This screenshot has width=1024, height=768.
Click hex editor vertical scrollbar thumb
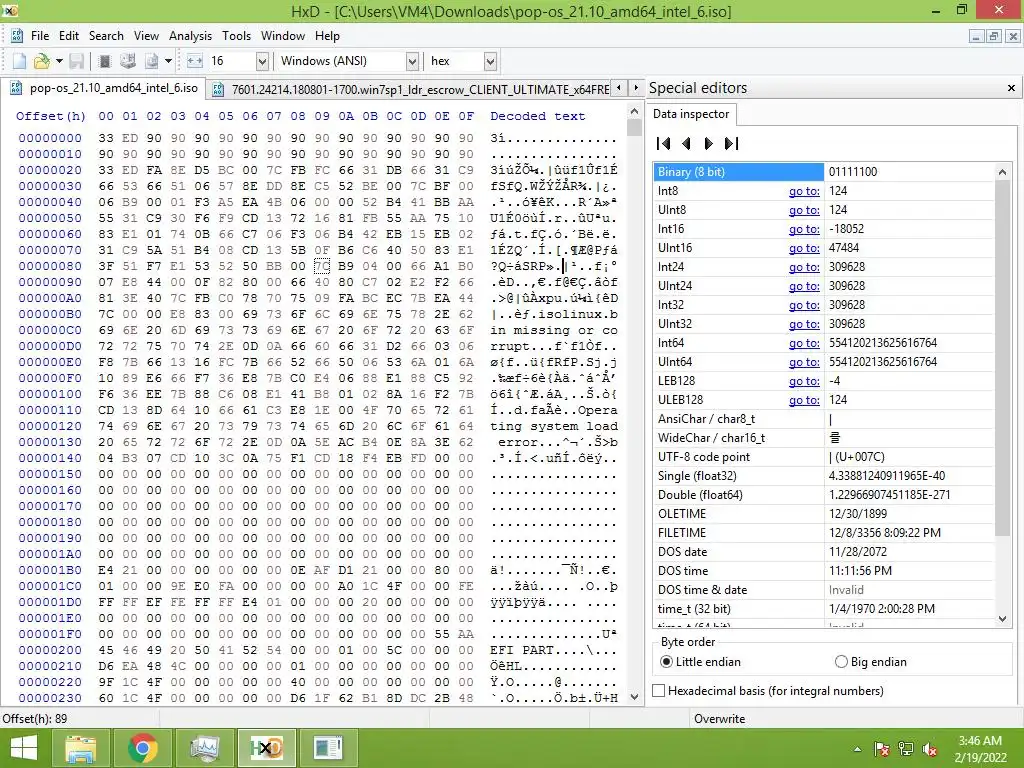coord(633,127)
